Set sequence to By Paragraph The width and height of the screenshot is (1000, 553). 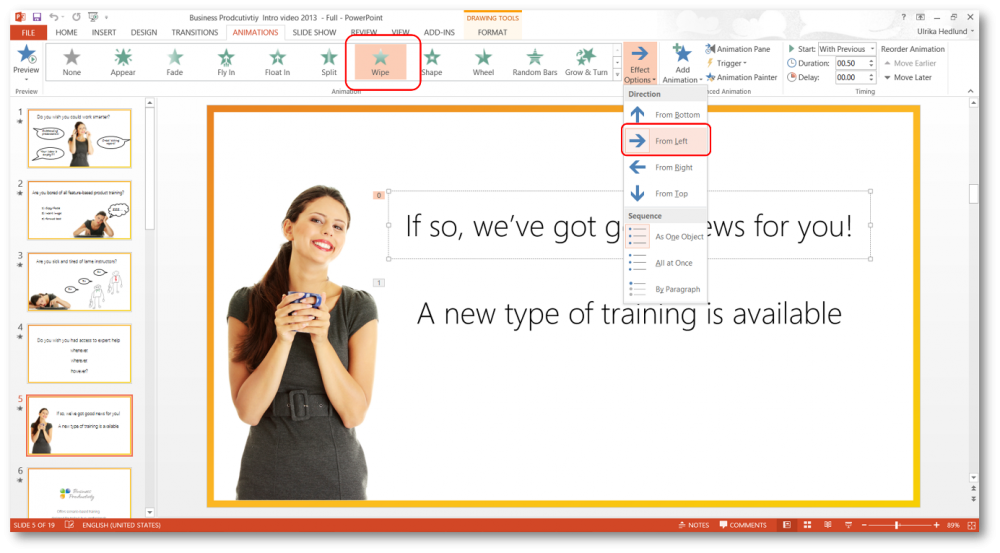point(666,289)
